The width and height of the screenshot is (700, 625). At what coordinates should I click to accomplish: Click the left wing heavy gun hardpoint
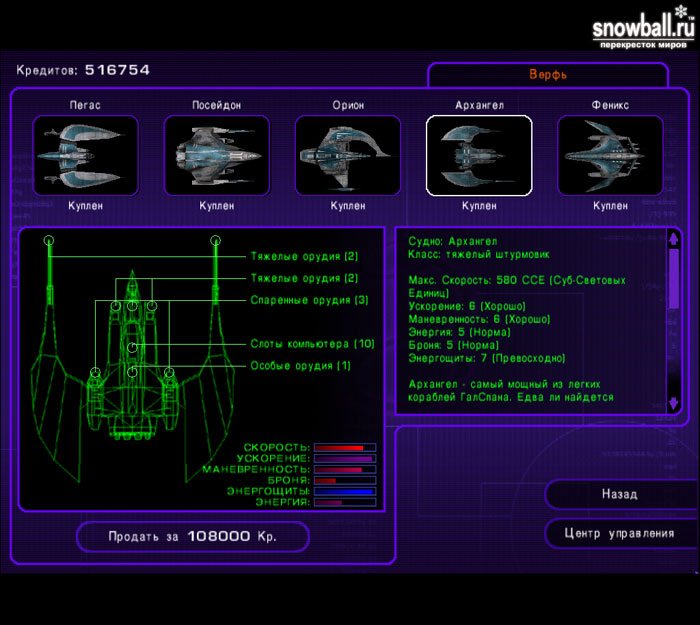coord(49,241)
